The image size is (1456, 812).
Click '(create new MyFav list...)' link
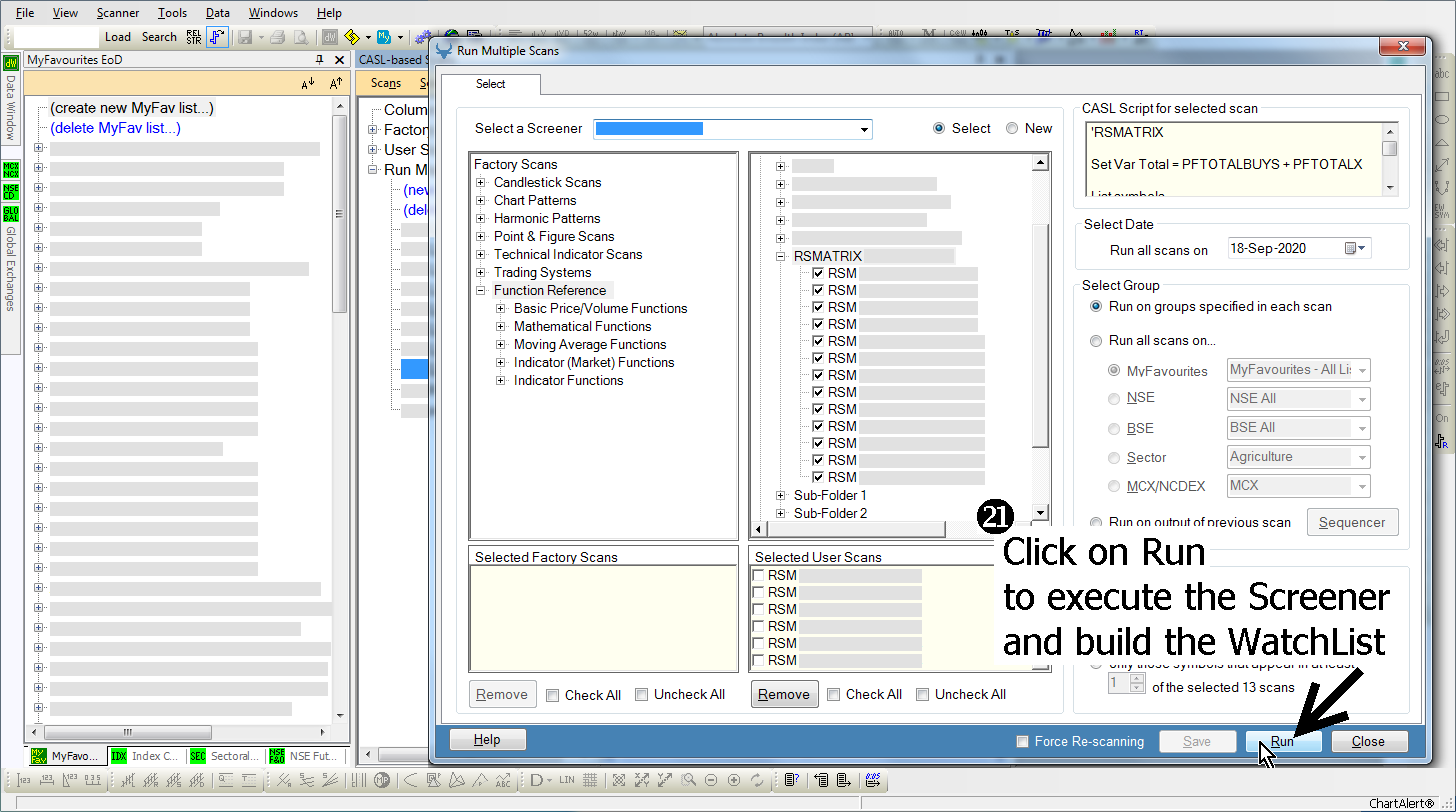click(x=132, y=108)
